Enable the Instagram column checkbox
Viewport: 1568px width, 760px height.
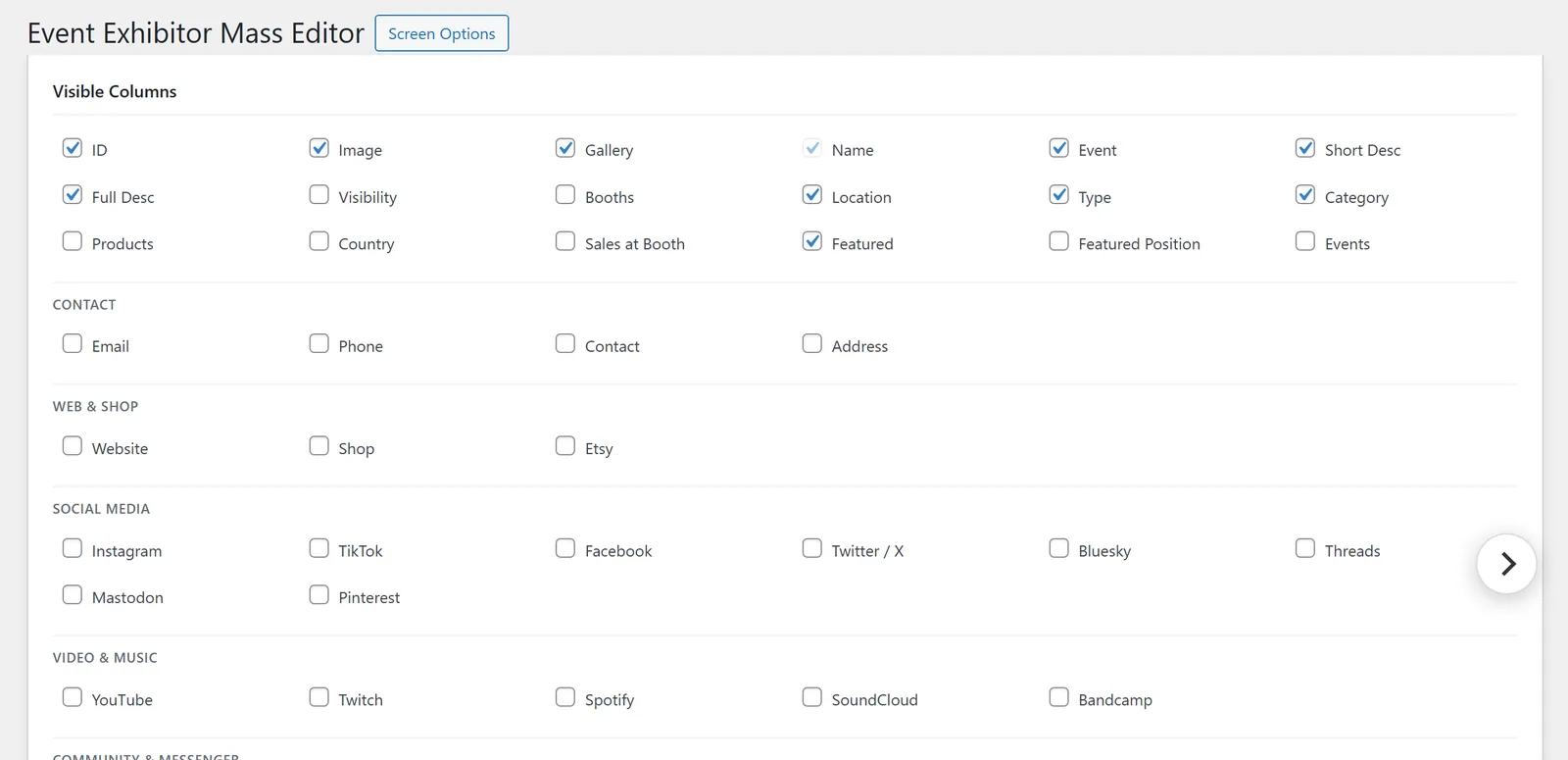click(73, 549)
